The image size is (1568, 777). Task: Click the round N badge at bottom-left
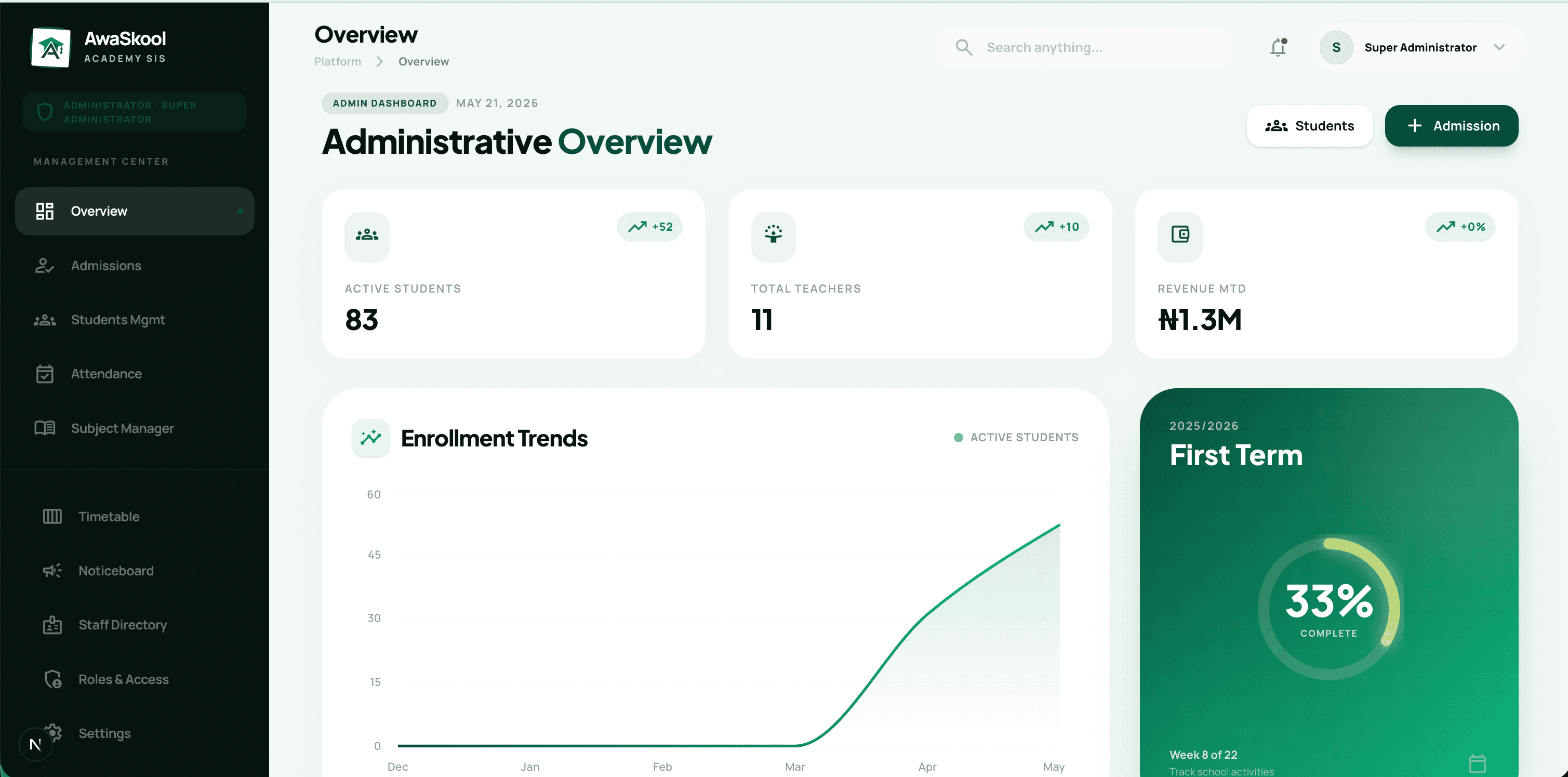(x=35, y=744)
